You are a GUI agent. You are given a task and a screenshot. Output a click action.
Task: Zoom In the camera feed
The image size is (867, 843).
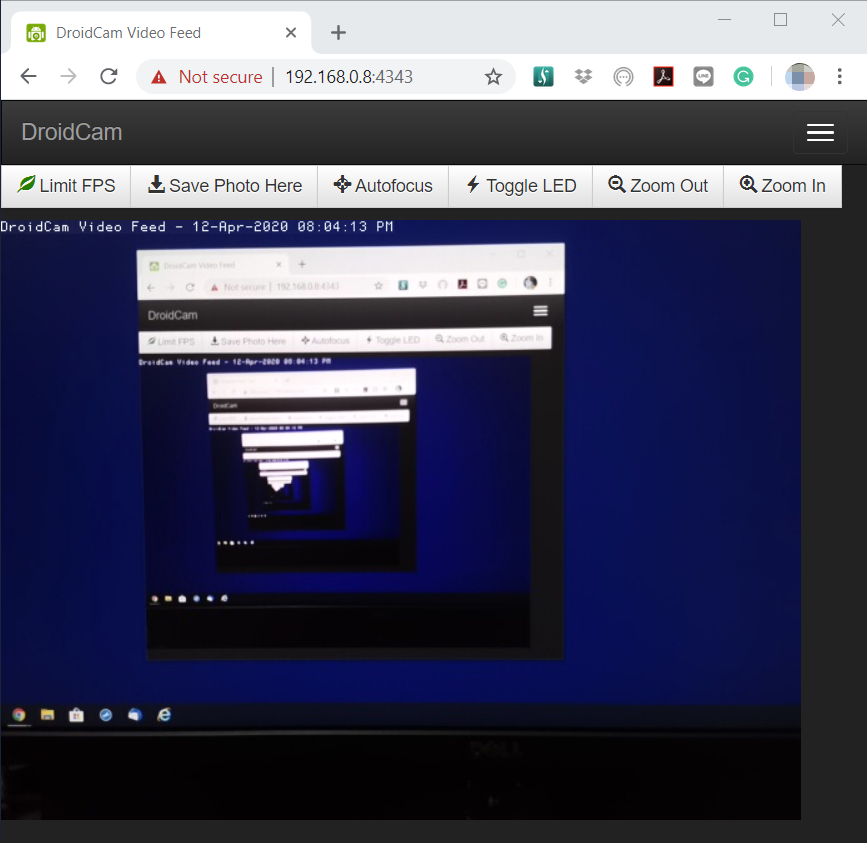tap(782, 186)
